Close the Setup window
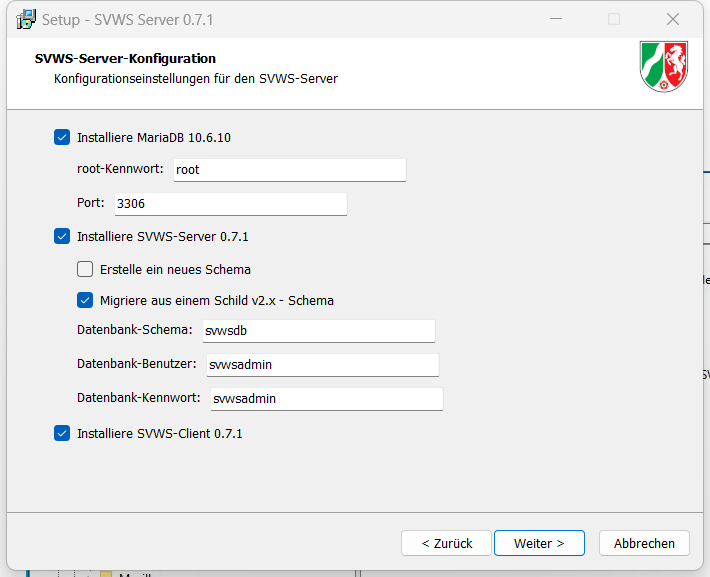 [x=673, y=19]
